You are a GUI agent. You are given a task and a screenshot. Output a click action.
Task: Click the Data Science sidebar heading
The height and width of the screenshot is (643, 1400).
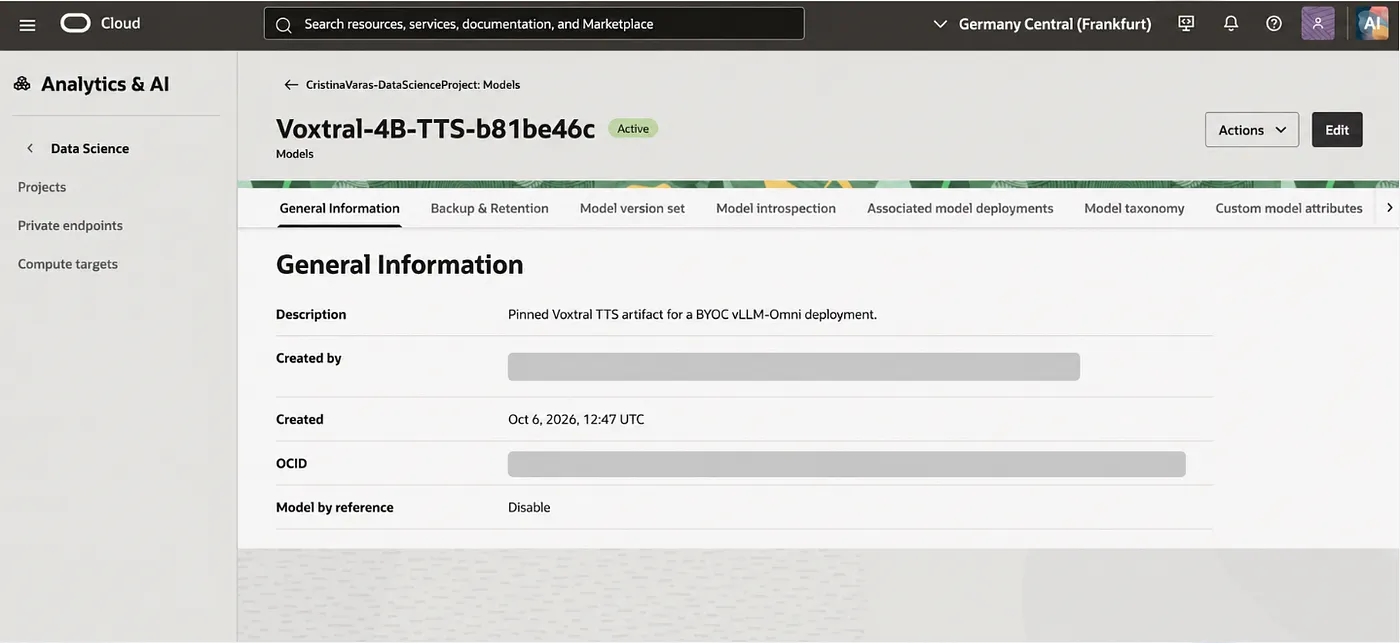coord(90,148)
